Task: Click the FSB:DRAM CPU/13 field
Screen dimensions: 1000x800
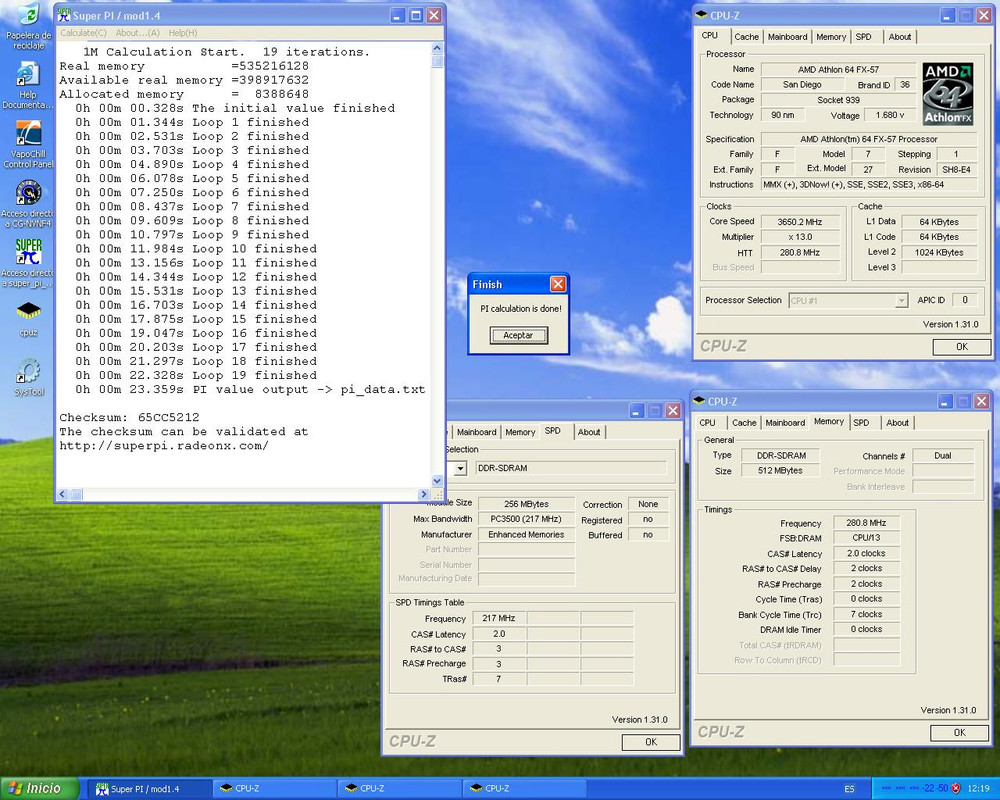Action: pos(866,538)
